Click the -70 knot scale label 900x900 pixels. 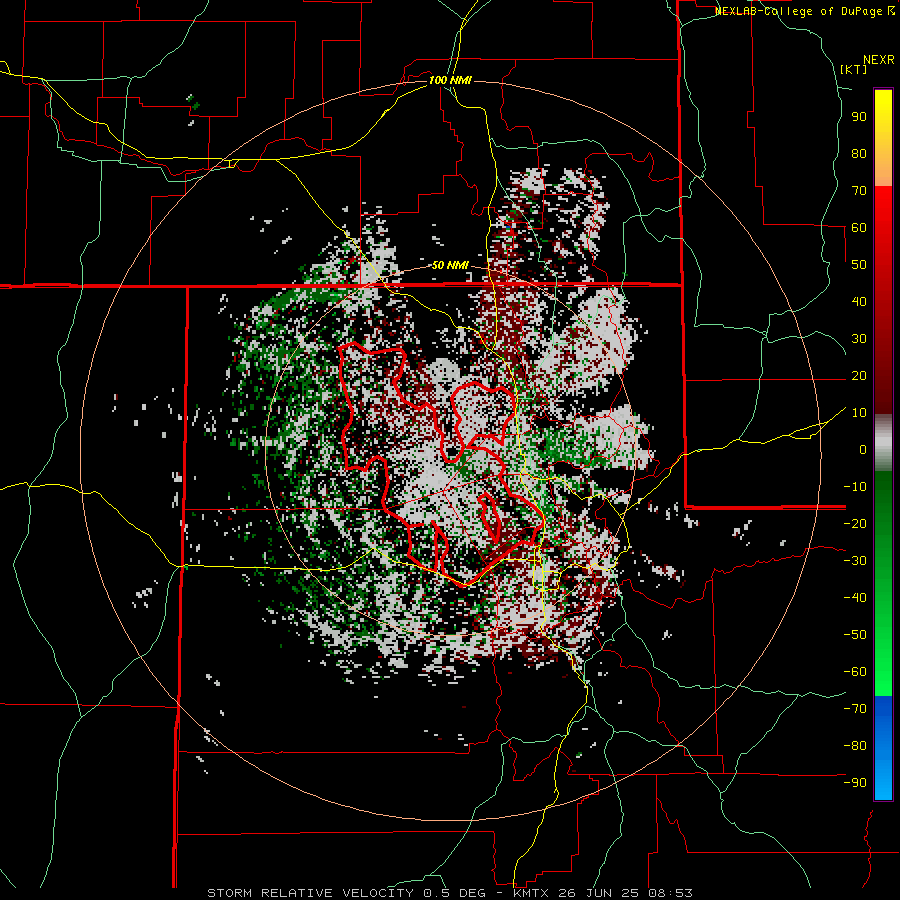pos(855,709)
